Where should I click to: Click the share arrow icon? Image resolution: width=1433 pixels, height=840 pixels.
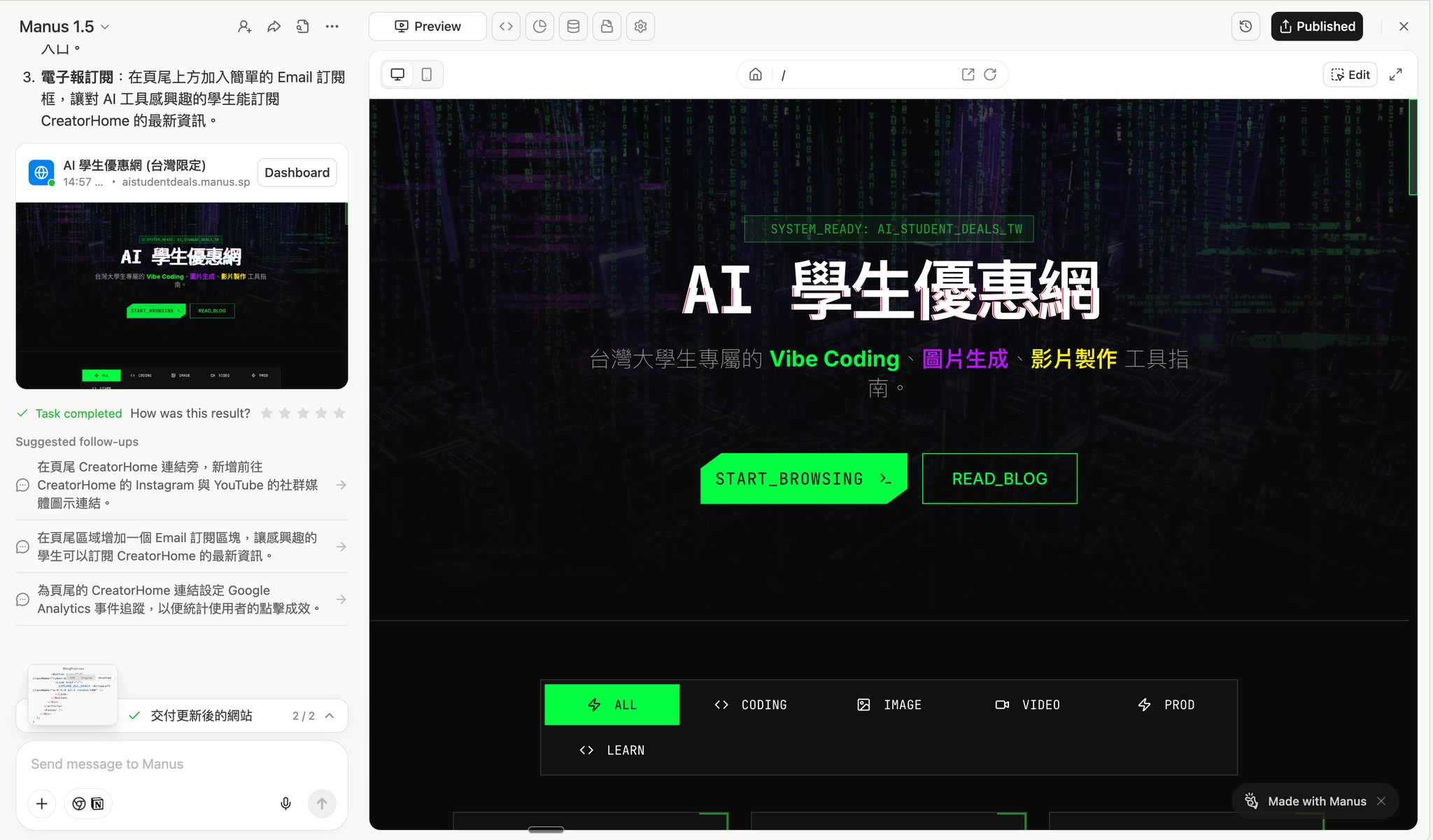click(x=274, y=27)
